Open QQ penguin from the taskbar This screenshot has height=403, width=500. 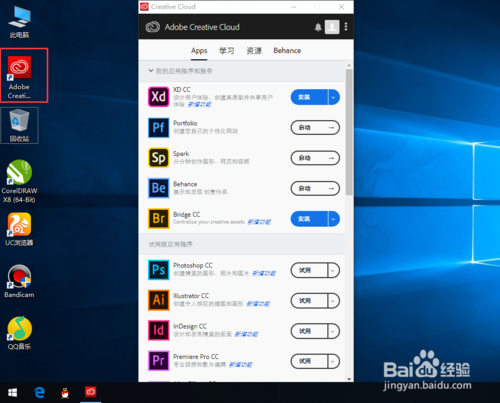(x=65, y=393)
